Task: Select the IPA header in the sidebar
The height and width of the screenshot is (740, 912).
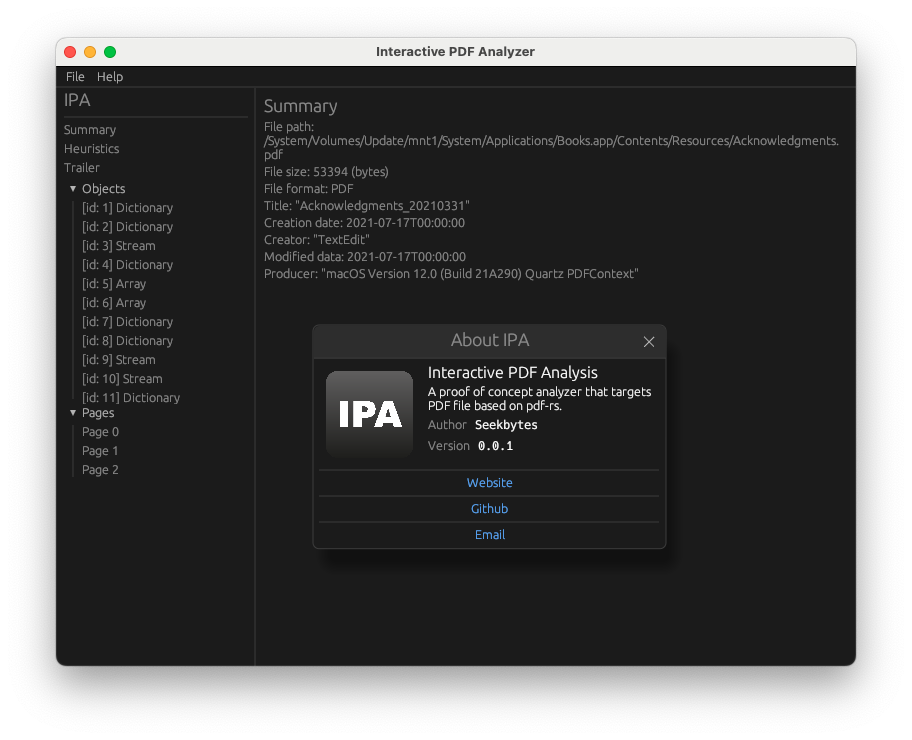Action: (76, 100)
